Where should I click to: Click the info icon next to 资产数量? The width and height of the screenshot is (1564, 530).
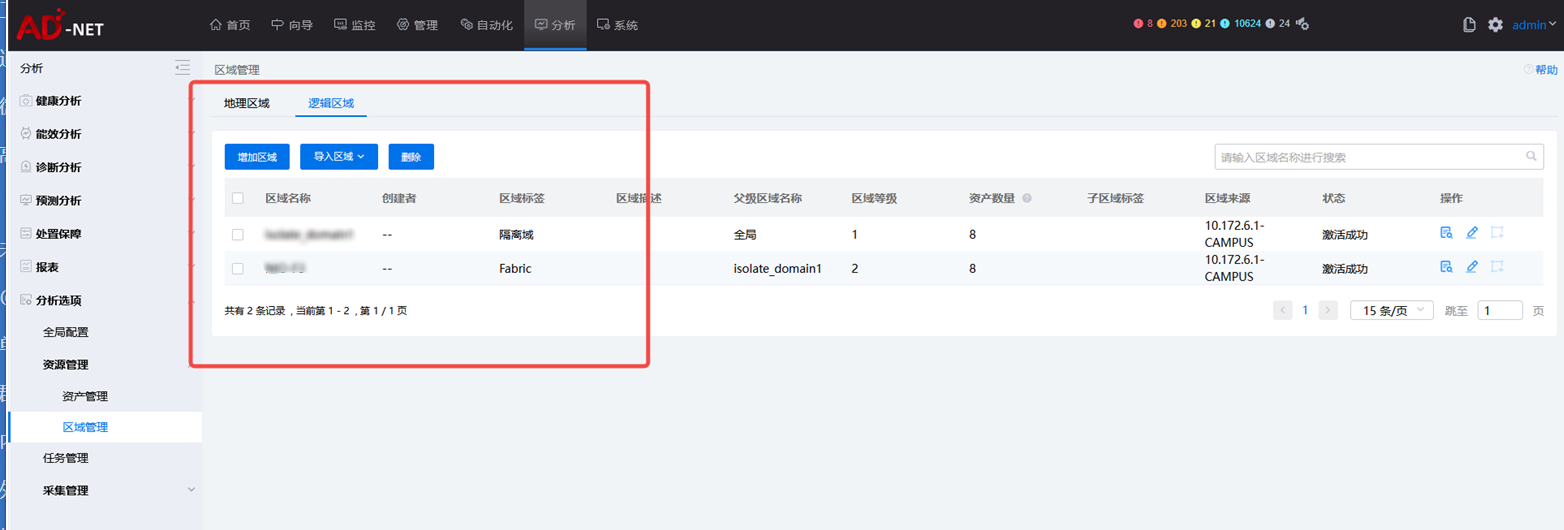1027,198
